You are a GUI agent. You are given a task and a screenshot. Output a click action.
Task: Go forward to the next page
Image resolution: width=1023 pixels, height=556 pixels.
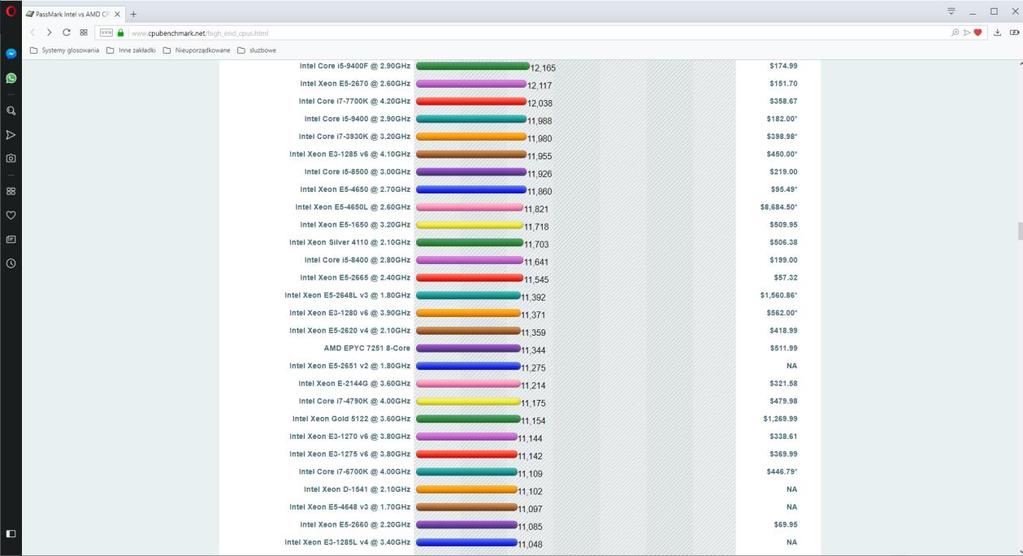(x=49, y=33)
